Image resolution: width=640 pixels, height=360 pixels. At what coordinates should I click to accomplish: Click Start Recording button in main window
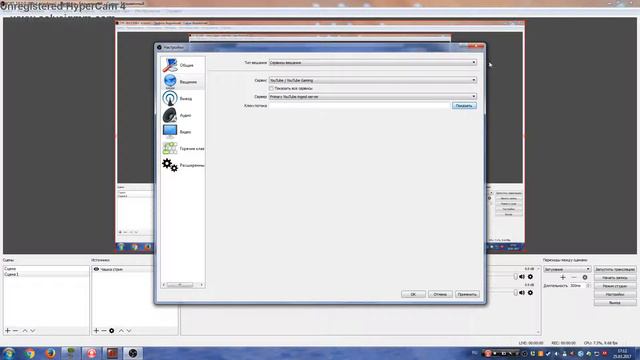615,278
